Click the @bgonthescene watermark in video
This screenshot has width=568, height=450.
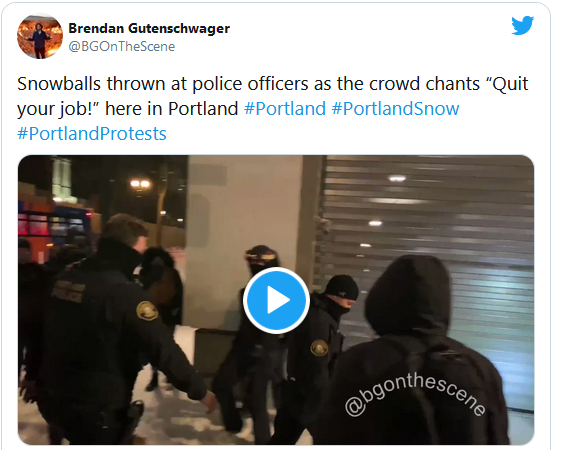point(415,395)
